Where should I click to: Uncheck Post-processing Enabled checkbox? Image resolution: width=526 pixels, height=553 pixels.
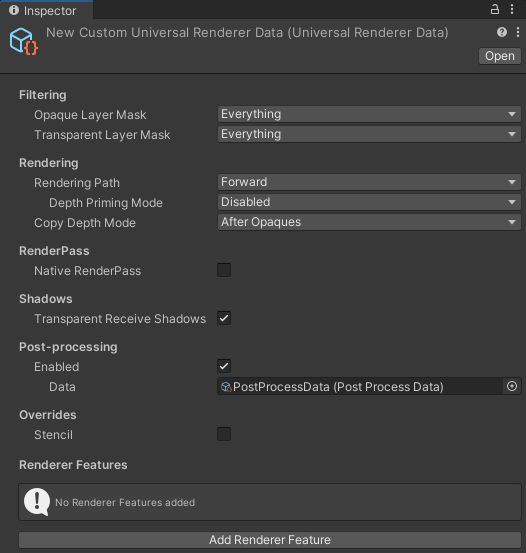[x=224, y=366]
